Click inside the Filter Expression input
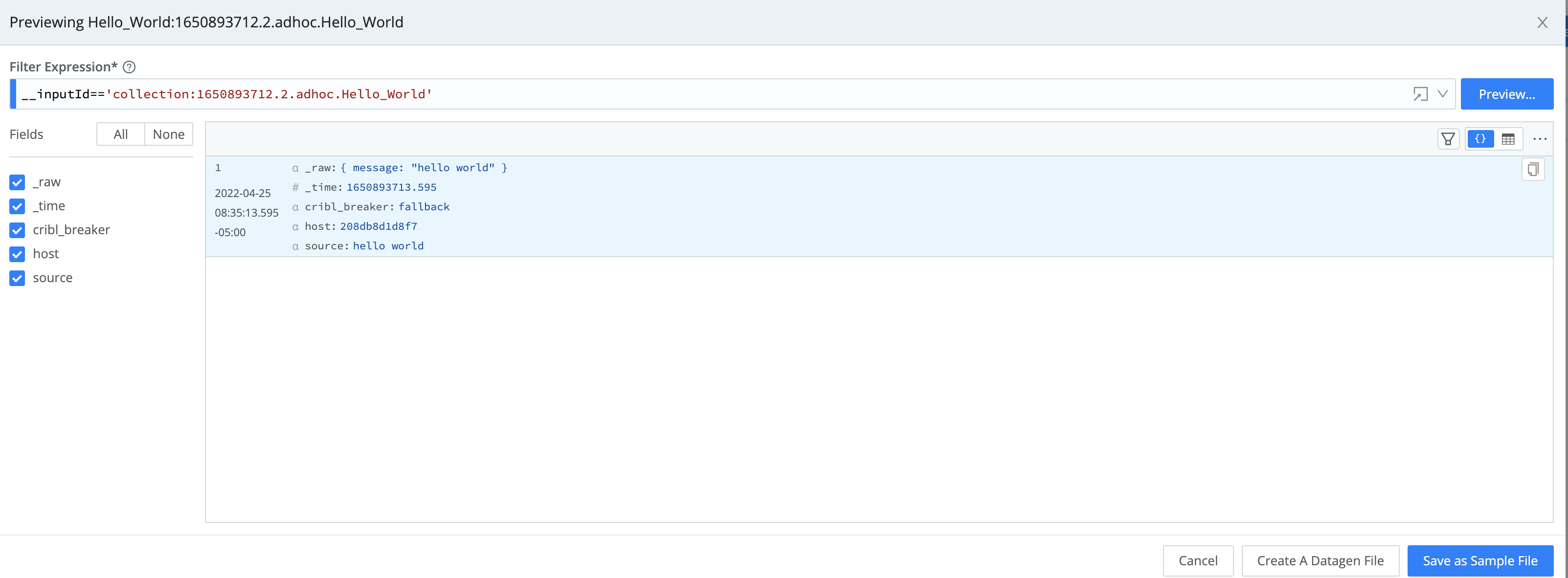The width and height of the screenshot is (1568, 578). [x=730, y=94]
